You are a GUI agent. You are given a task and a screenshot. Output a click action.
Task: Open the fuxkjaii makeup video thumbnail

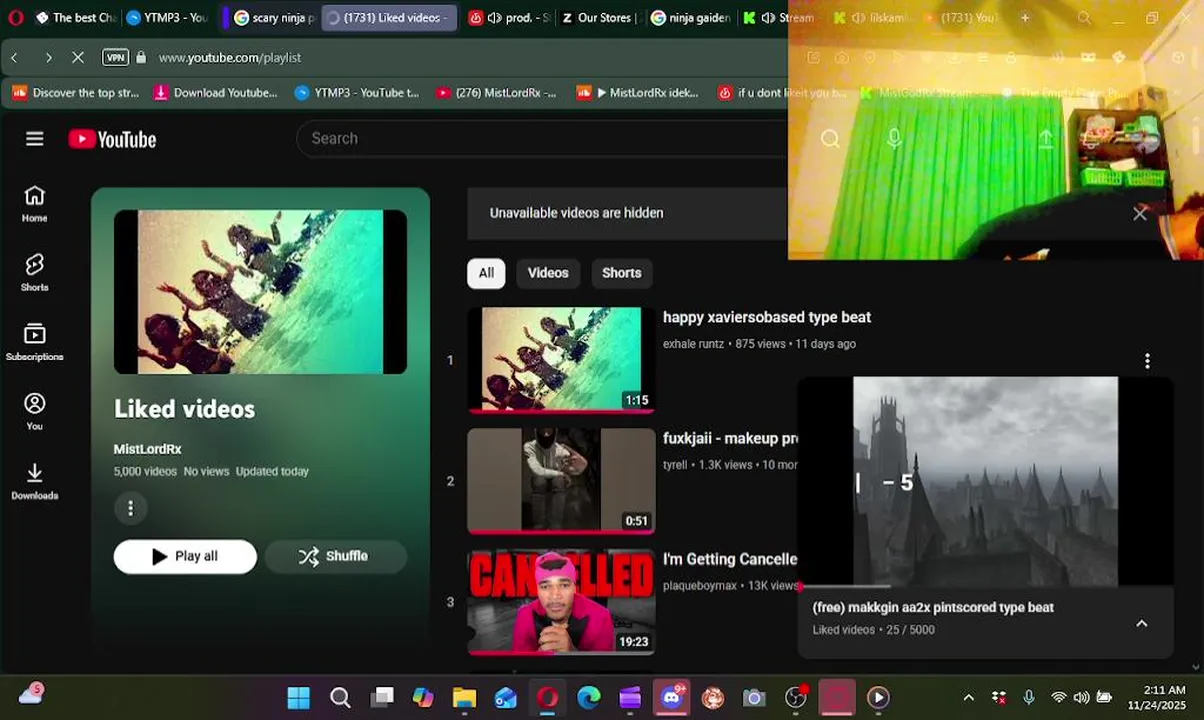(x=561, y=481)
